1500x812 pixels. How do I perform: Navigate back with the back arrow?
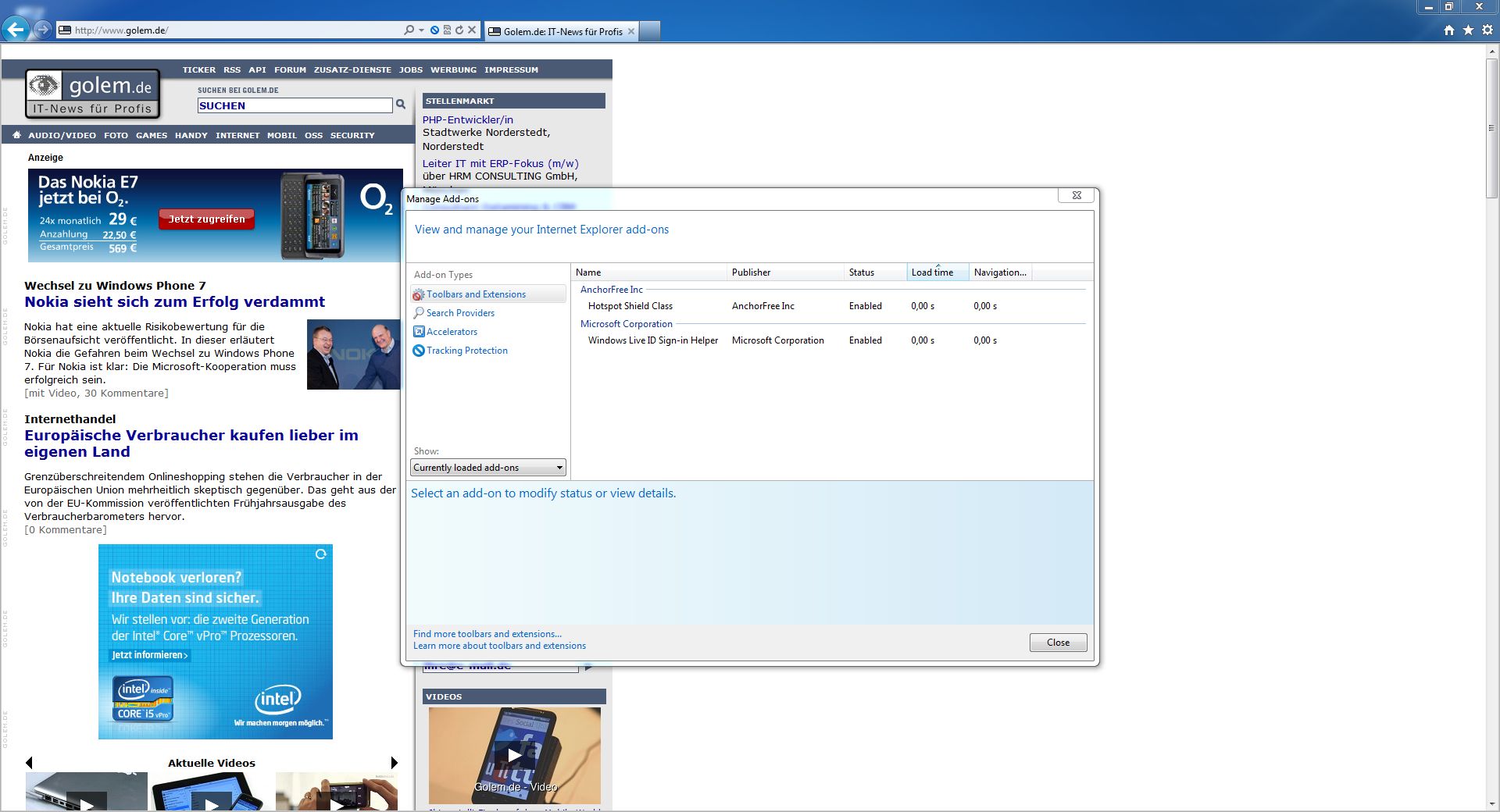(x=14, y=30)
